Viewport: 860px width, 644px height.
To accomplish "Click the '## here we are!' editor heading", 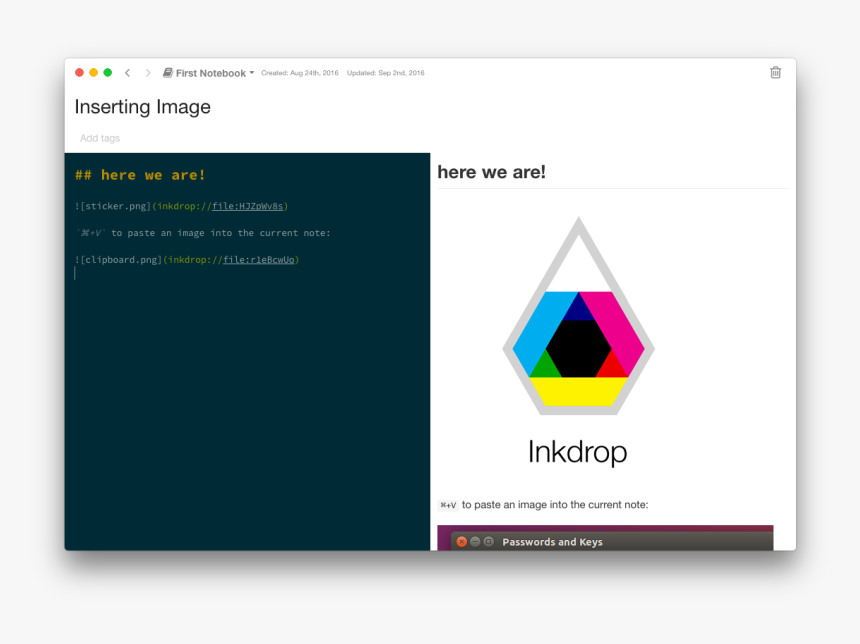I will pyautogui.click(x=140, y=175).
